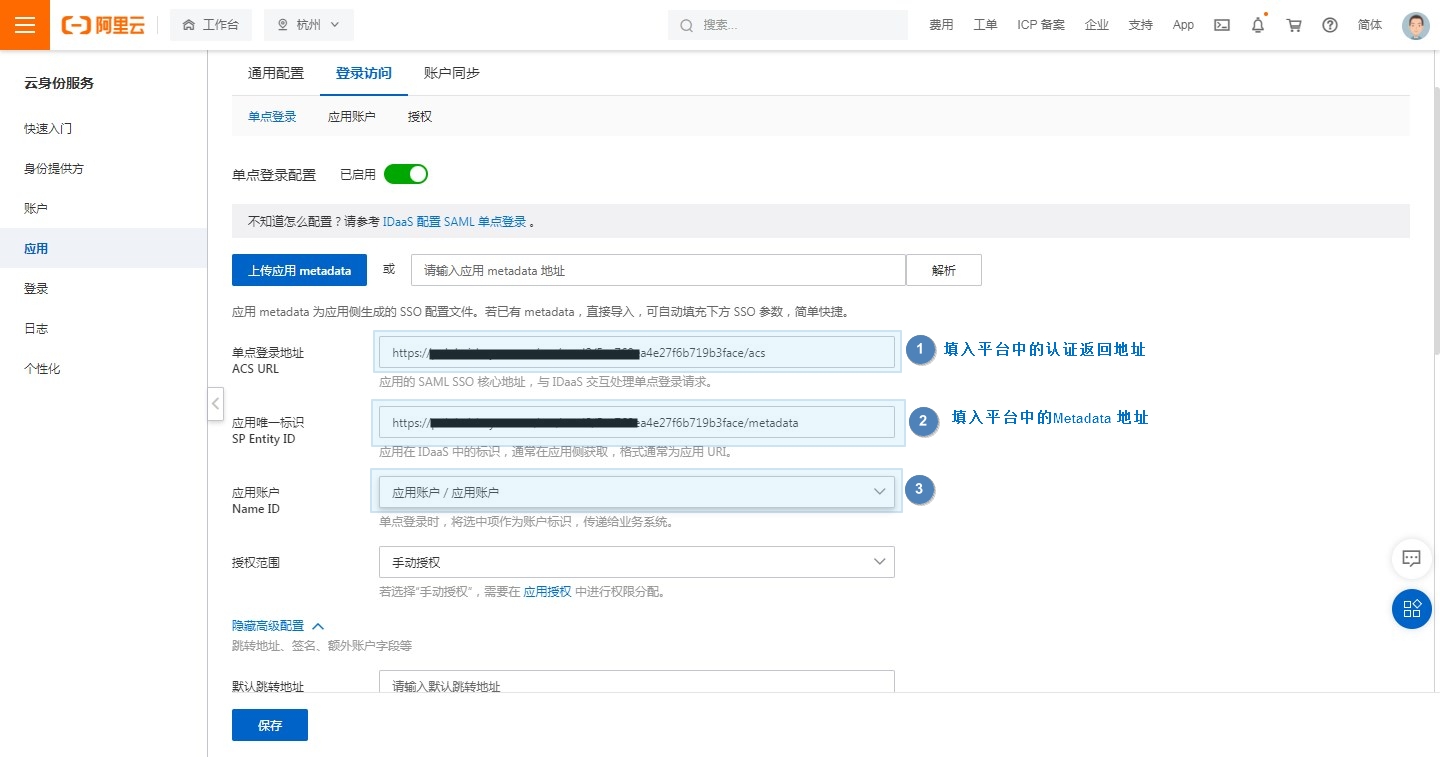Click the 上传应用 metadata button
Viewport: 1440px width, 757px height.
[x=299, y=270]
